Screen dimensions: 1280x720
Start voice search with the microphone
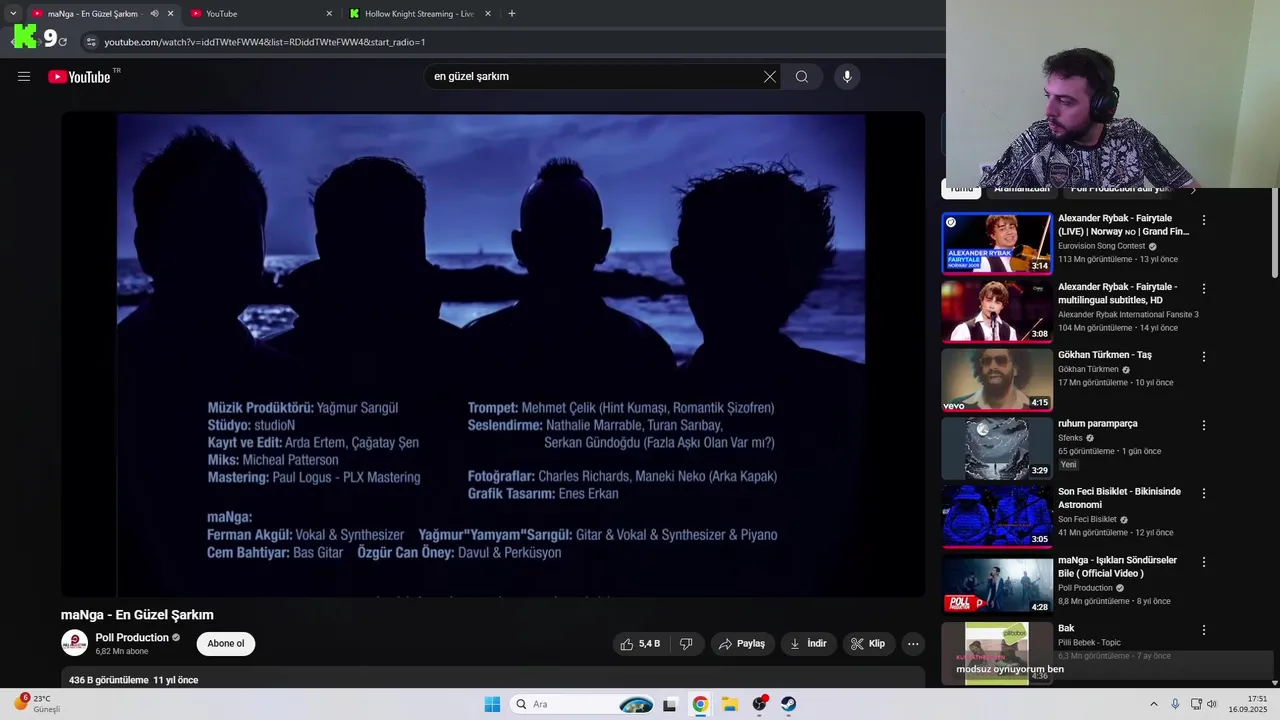[847, 76]
